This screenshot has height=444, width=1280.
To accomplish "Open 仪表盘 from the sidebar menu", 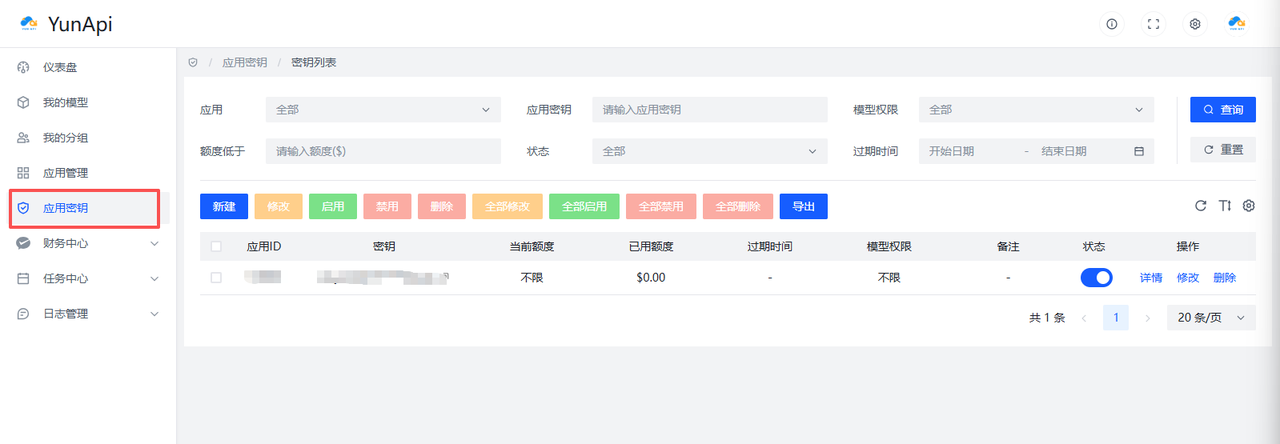I will pos(60,68).
